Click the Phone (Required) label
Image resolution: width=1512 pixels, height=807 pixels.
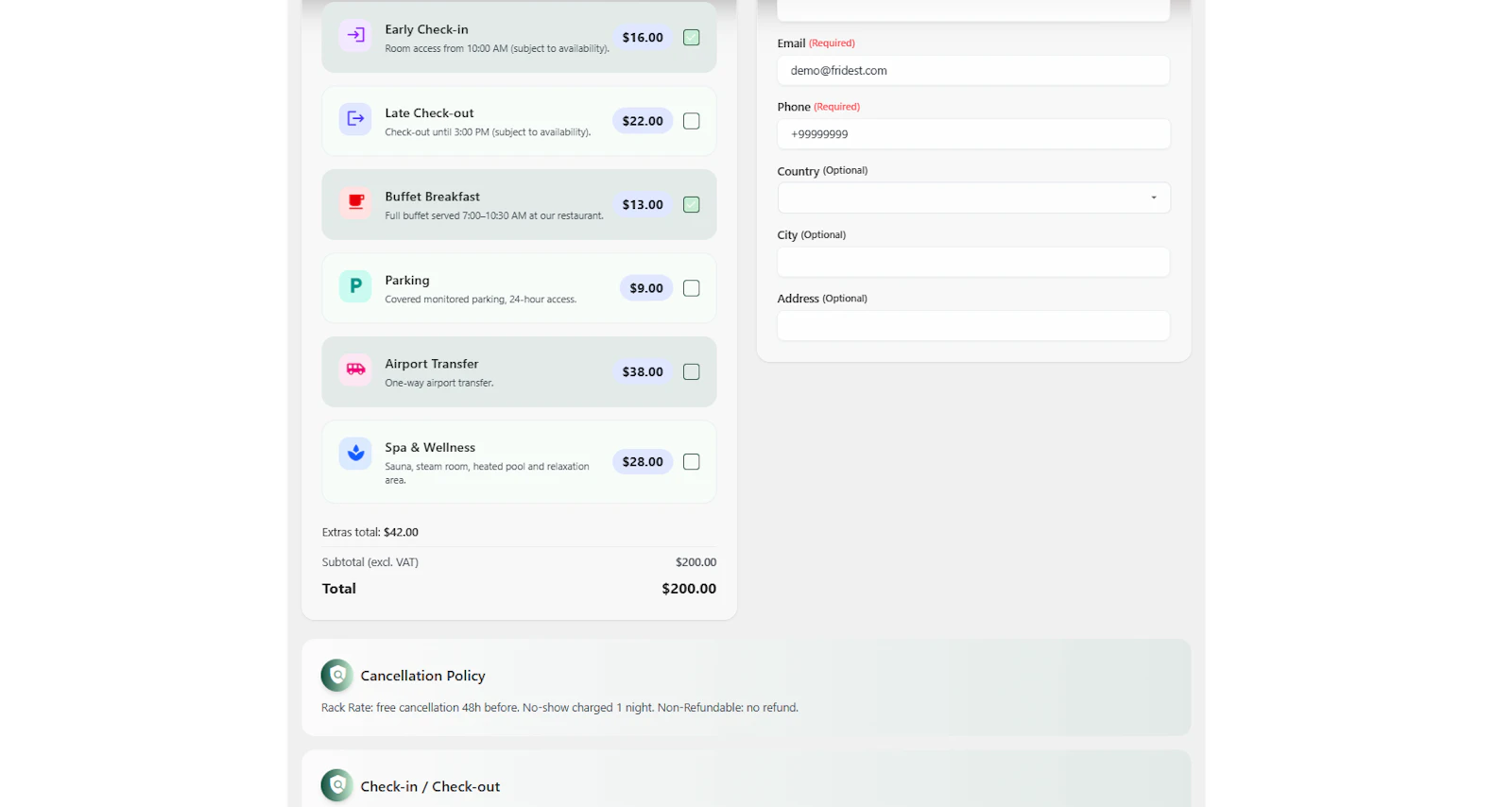point(818,107)
